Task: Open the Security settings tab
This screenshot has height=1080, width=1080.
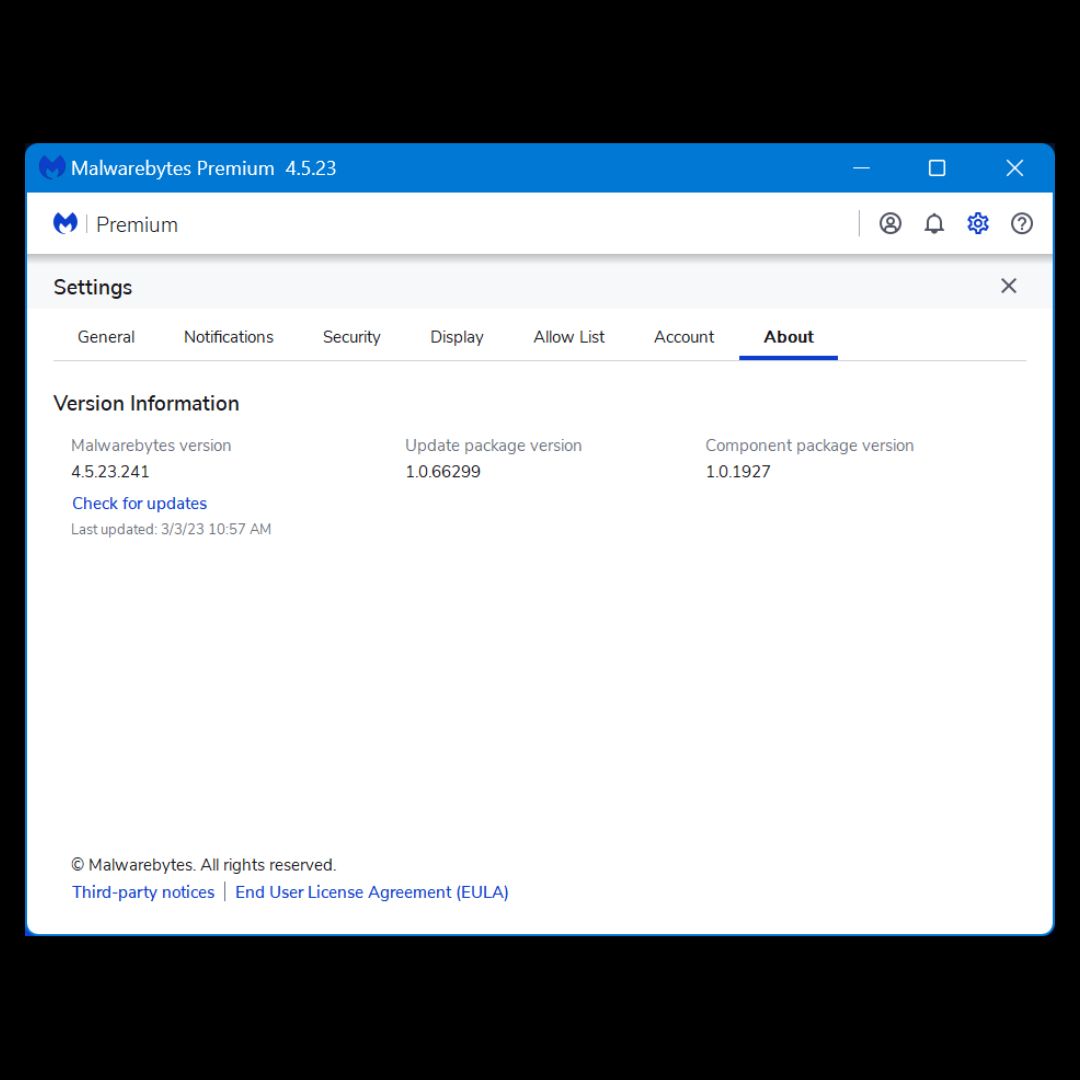Action: [351, 337]
